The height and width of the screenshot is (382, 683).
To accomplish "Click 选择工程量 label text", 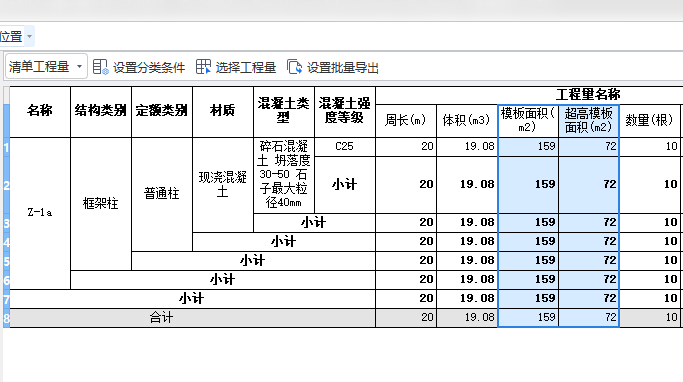I will (x=246, y=68).
